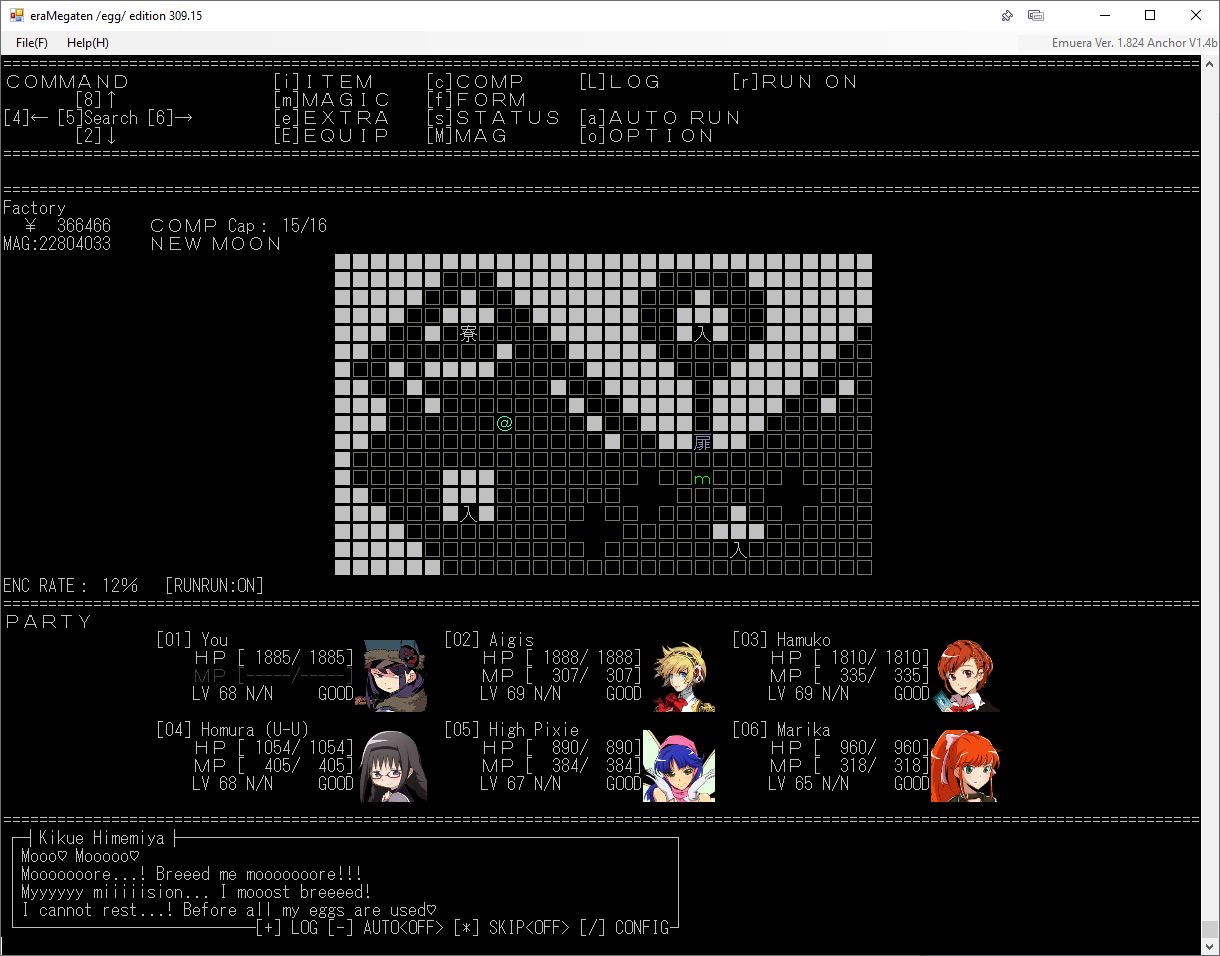Open the [s] STATUS screen
The image size is (1220, 956).
[x=494, y=118]
